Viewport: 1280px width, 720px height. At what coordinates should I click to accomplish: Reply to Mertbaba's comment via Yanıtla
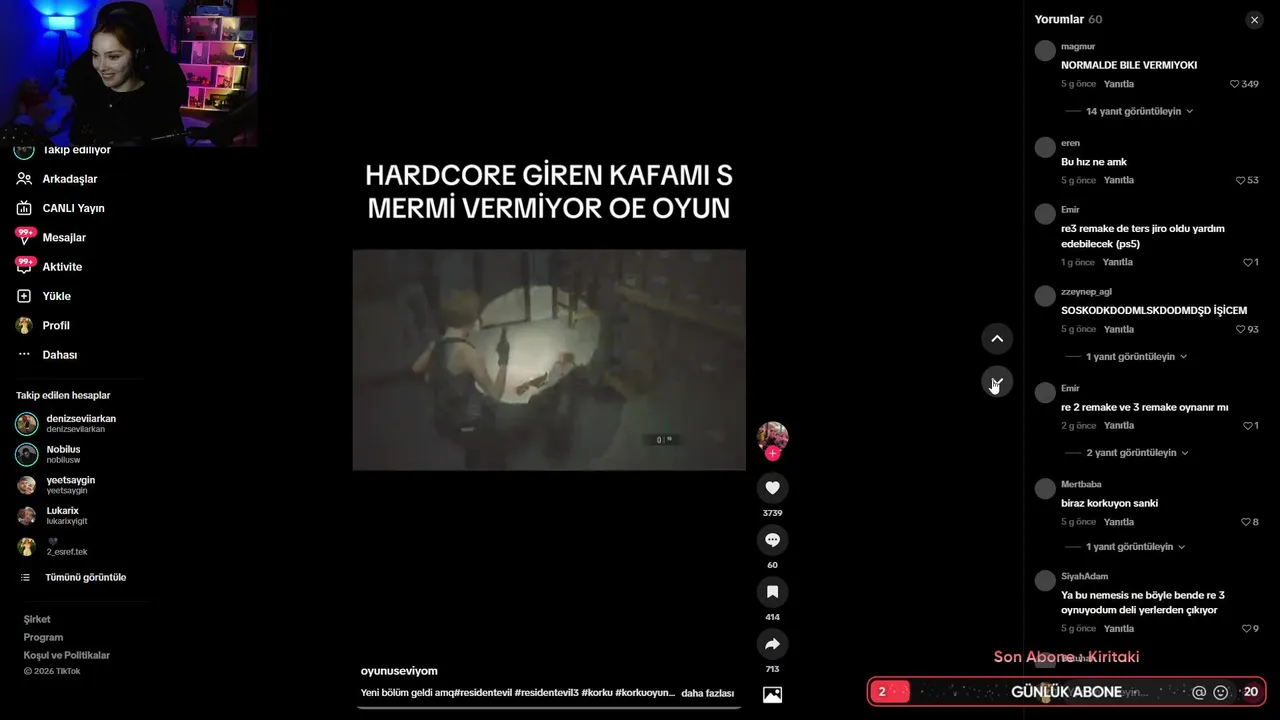click(1119, 522)
